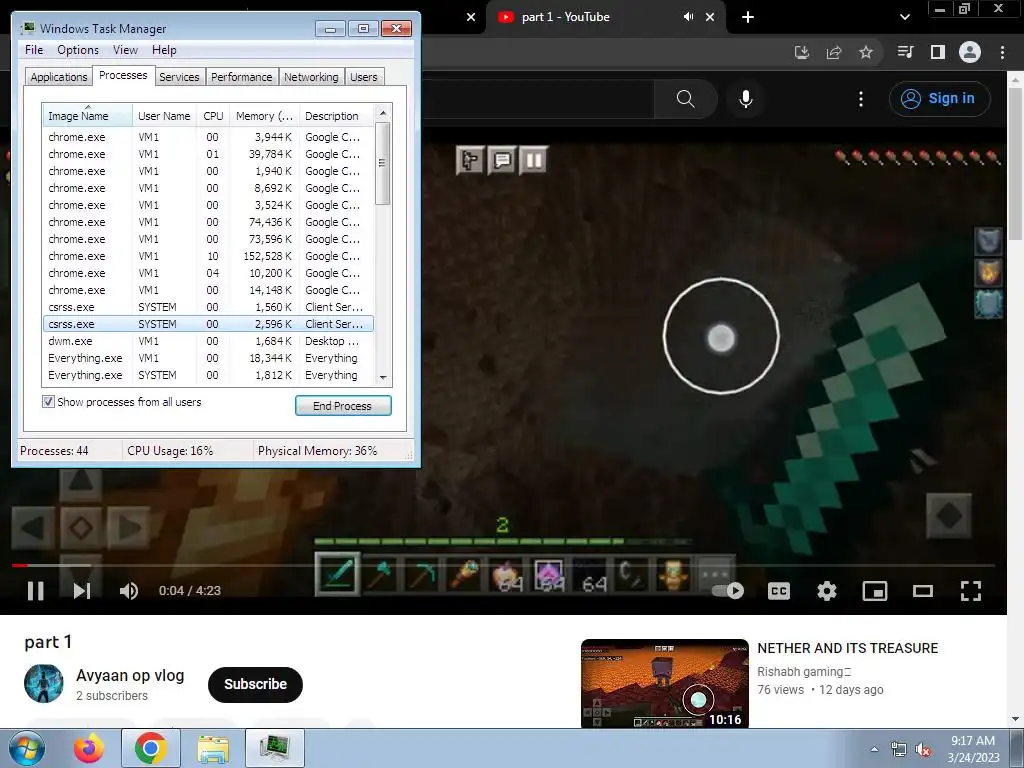Open Chrome media control icon
Image resolution: width=1024 pixels, height=768 pixels.
coord(905,52)
